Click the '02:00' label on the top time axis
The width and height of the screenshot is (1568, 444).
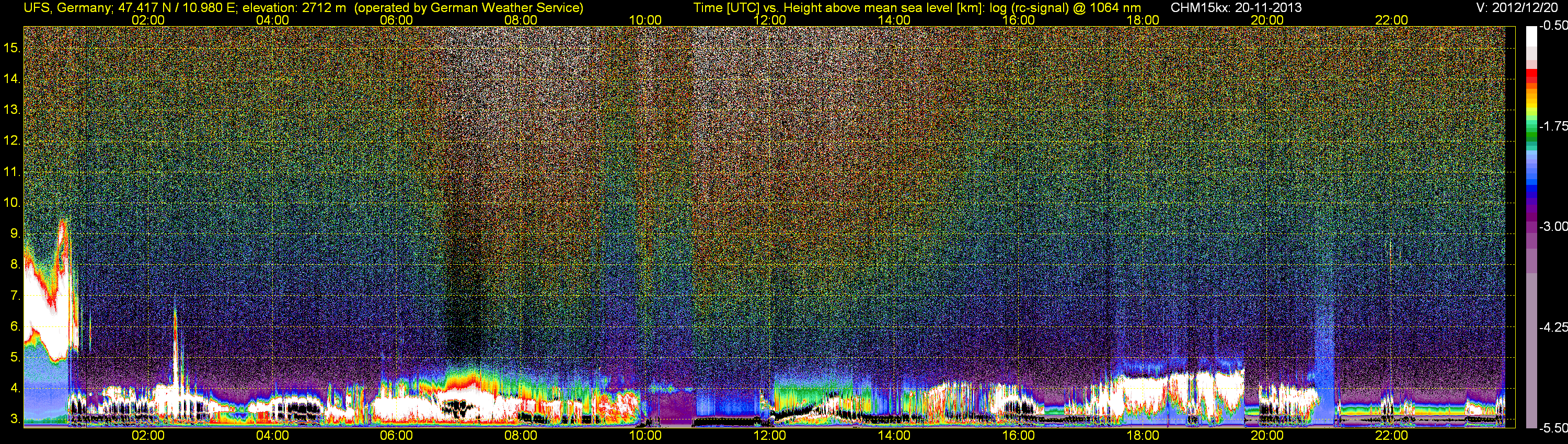(x=148, y=20)
